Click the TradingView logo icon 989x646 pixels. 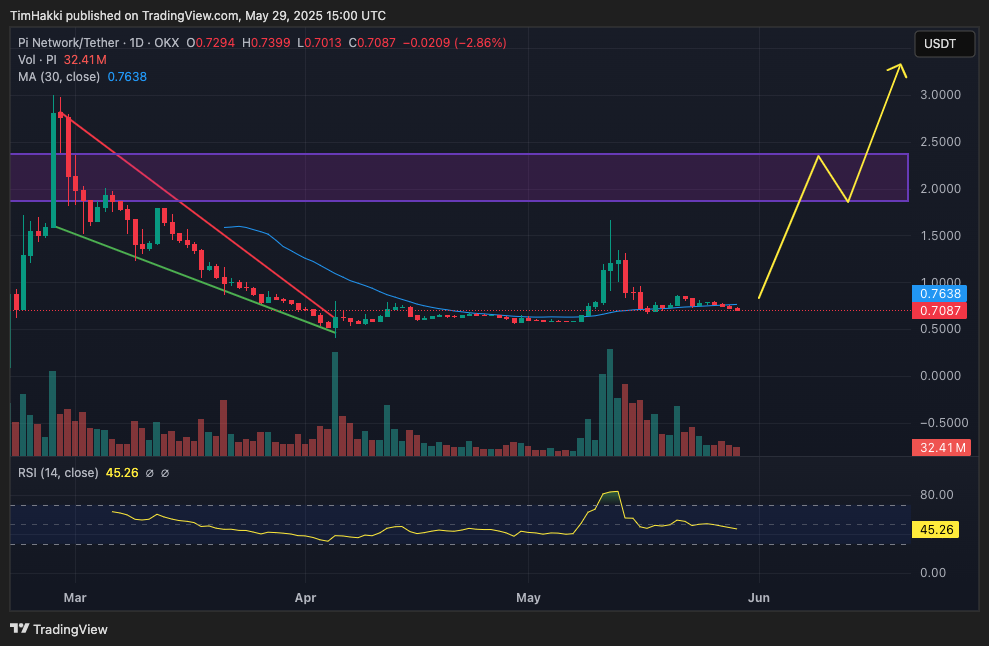pyautogui.click(x=19, y=629)
